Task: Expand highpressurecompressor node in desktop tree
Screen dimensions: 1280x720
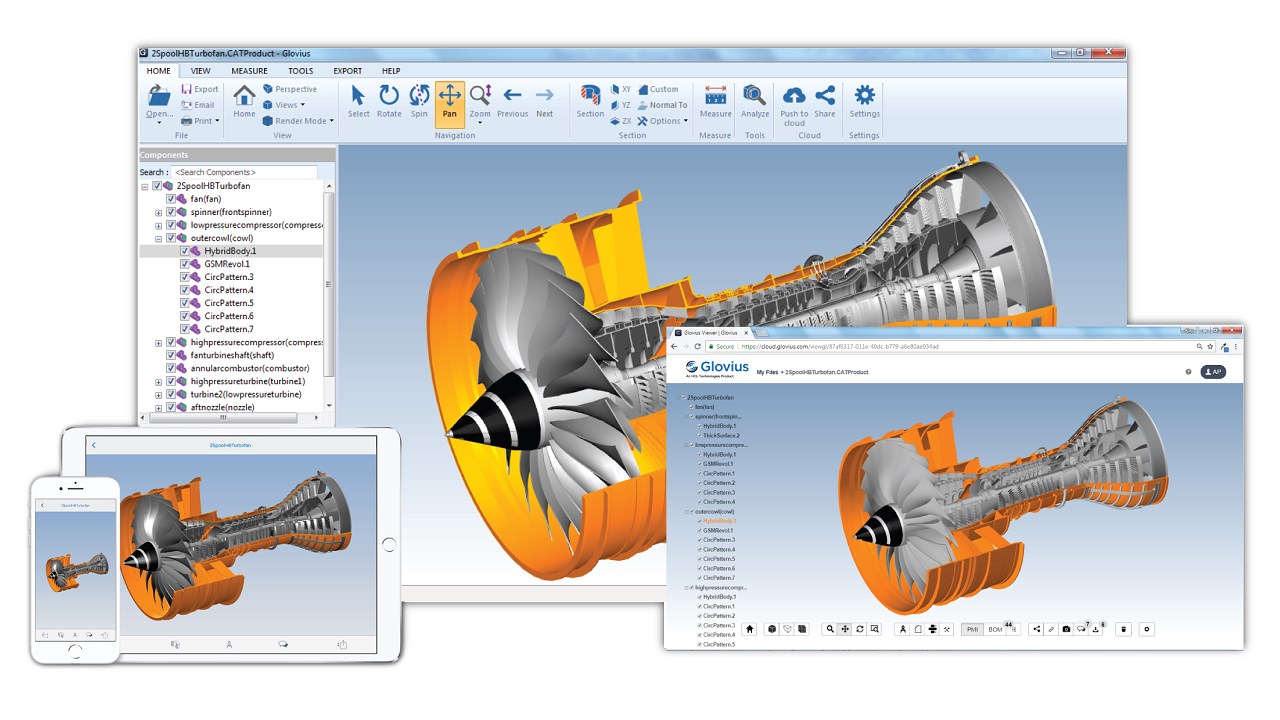Action: pyautogui.click(x=158, y=342)
